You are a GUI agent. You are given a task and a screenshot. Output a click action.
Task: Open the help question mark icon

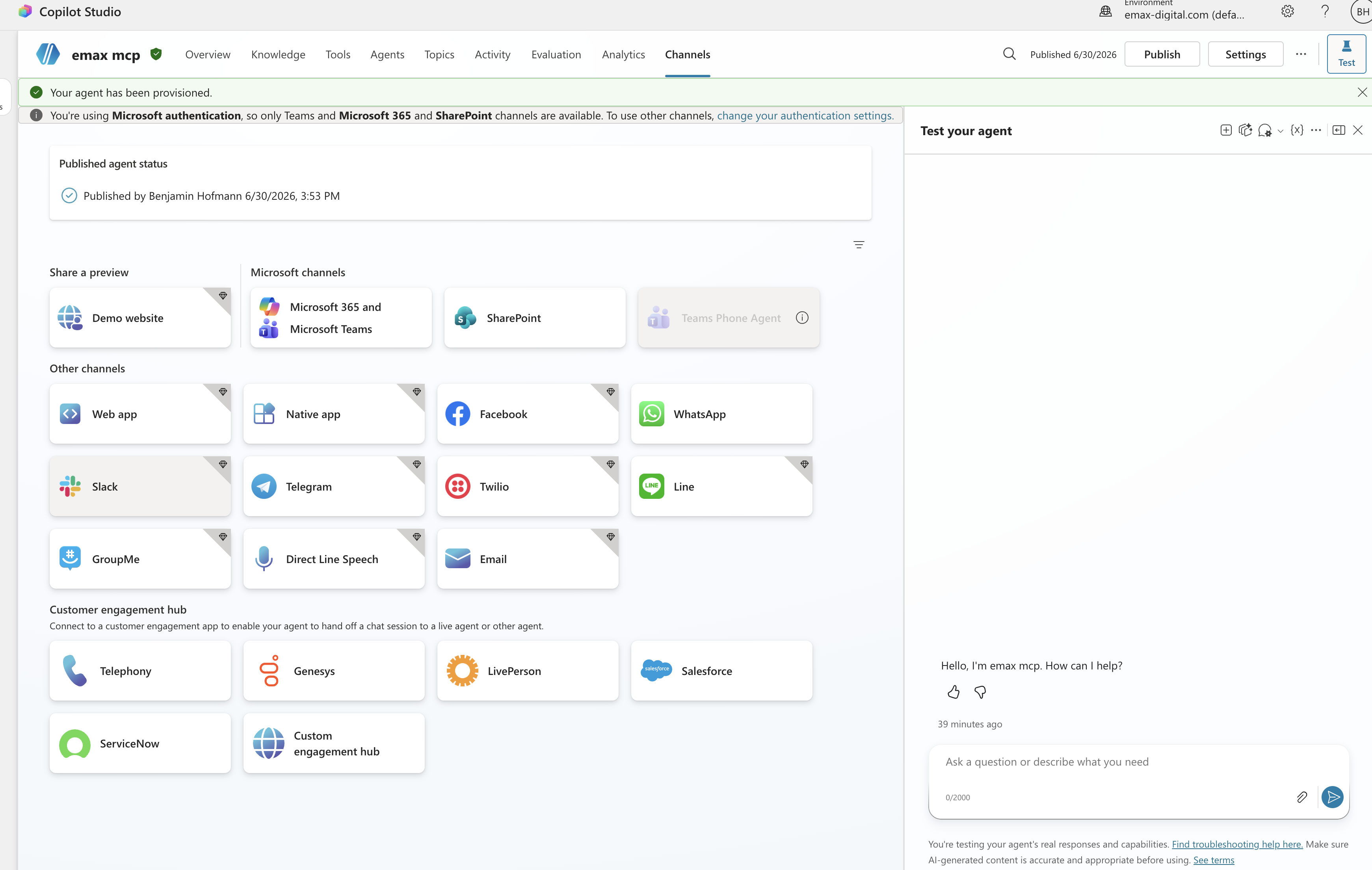pyautogui.click(x=1325, y=11)
